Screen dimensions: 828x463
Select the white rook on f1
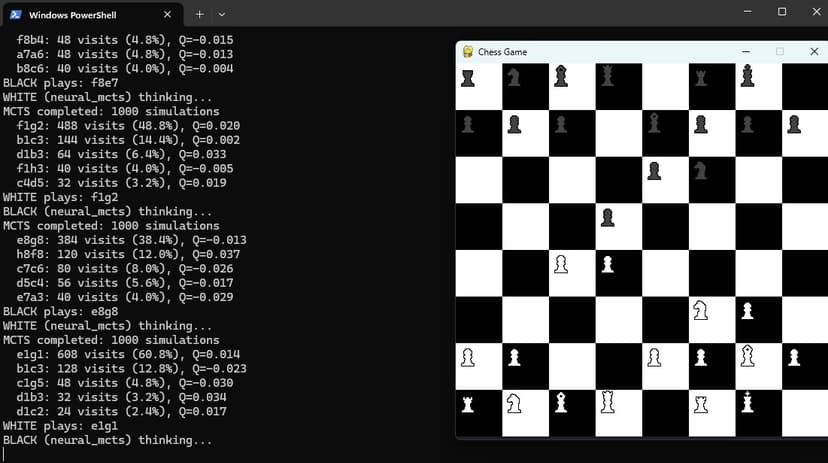(x=701, y=404)
